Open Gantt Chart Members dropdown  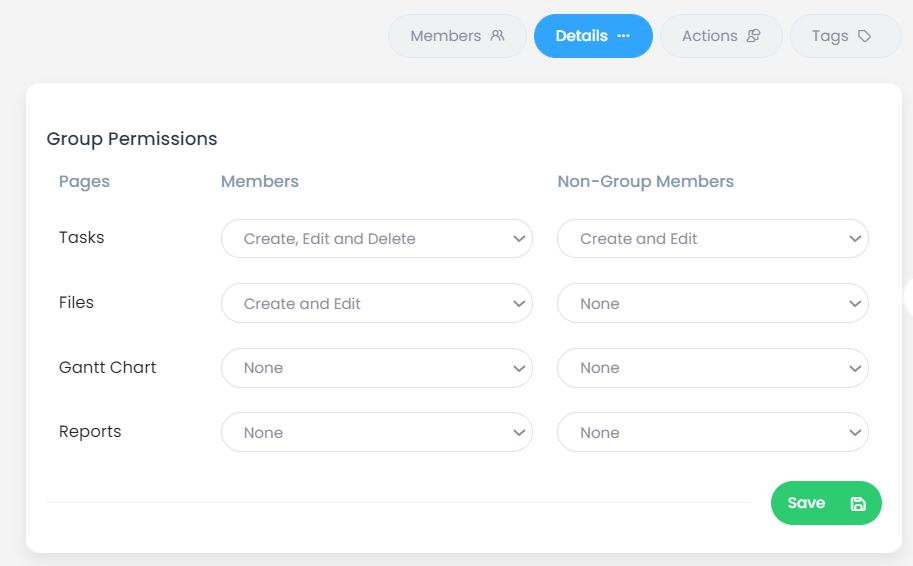[x=377, y=368]
